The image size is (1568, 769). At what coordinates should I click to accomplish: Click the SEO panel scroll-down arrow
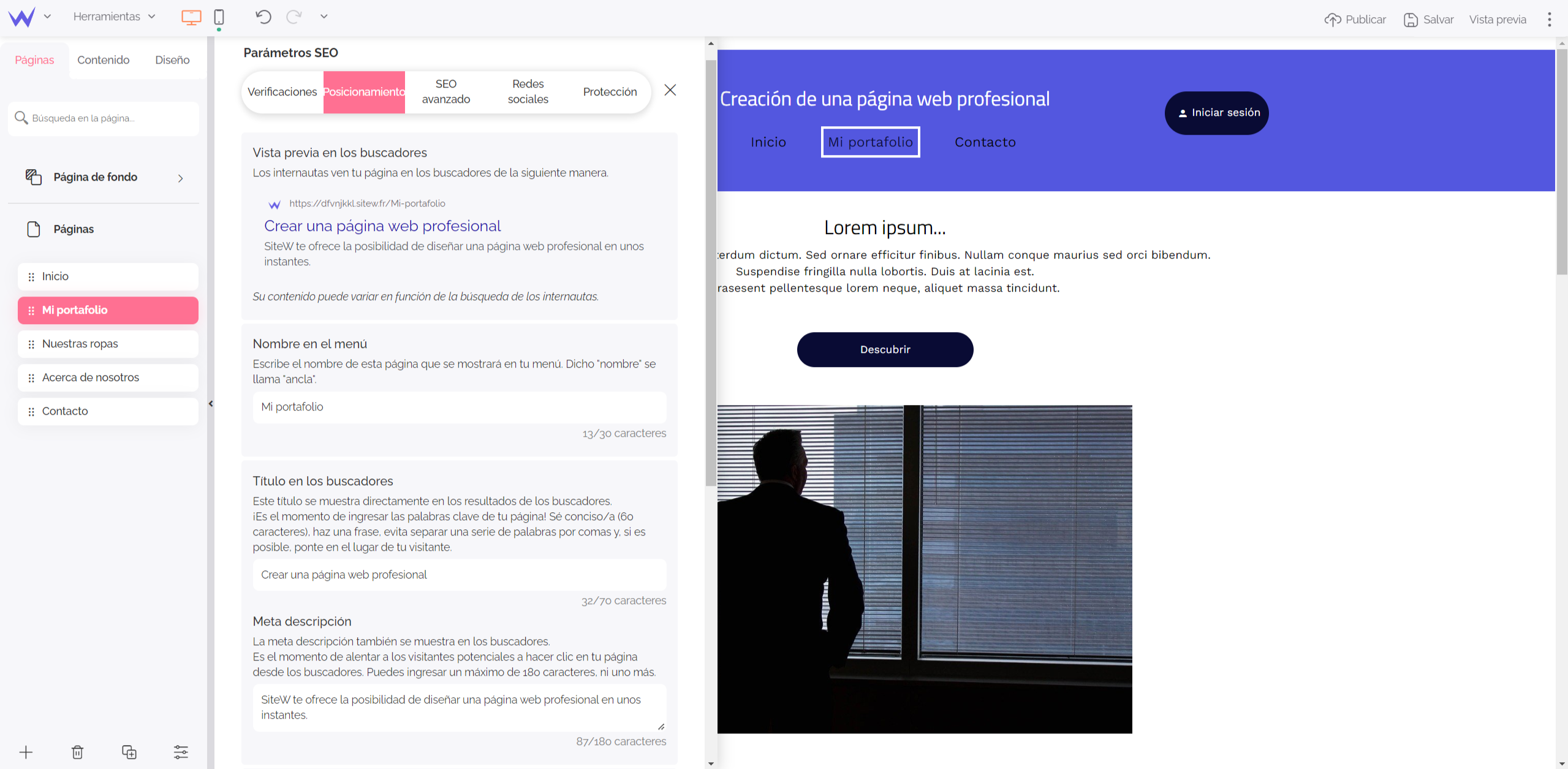click(711, 763)
